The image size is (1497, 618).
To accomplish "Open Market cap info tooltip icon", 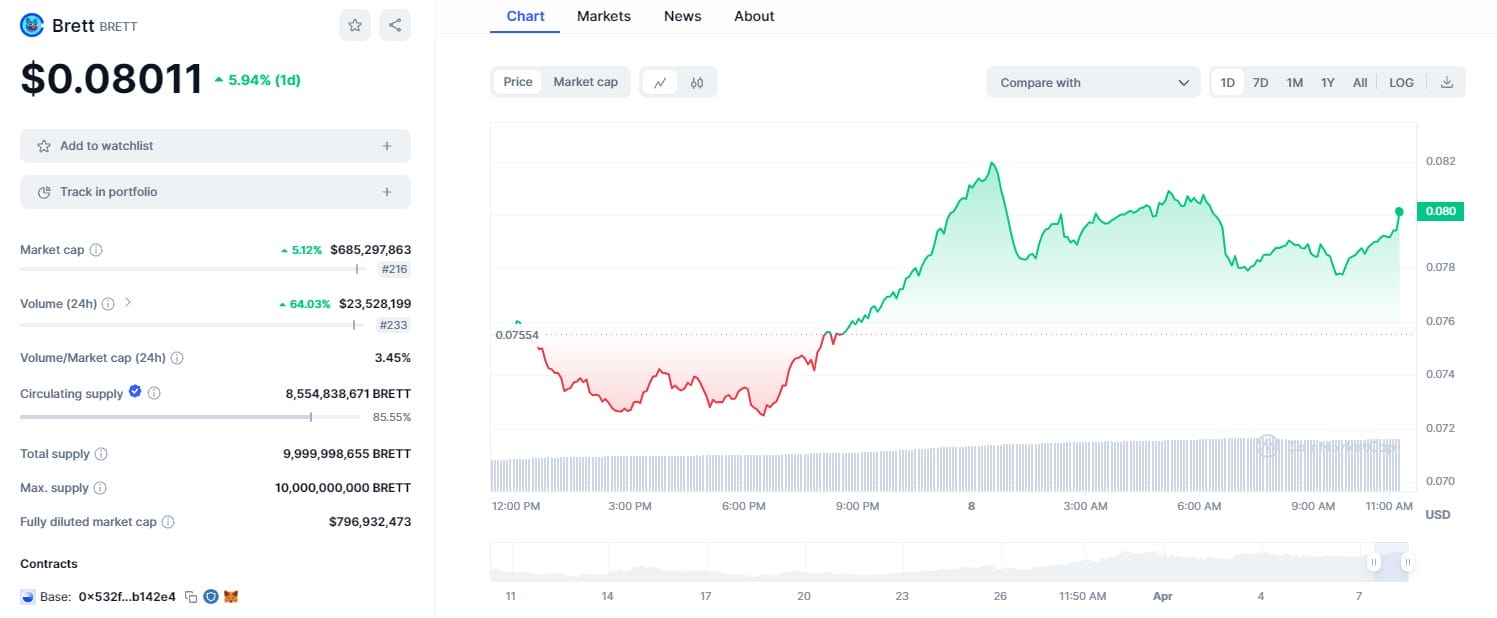I will pos(96,250).
